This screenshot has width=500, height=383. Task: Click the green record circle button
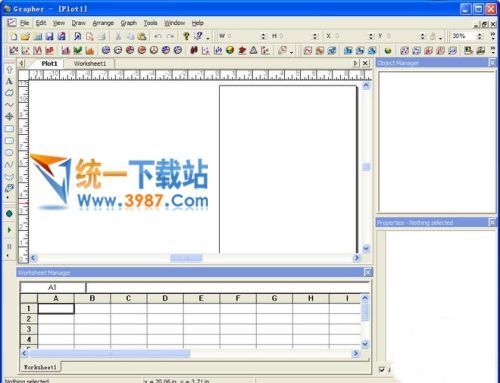9,214
